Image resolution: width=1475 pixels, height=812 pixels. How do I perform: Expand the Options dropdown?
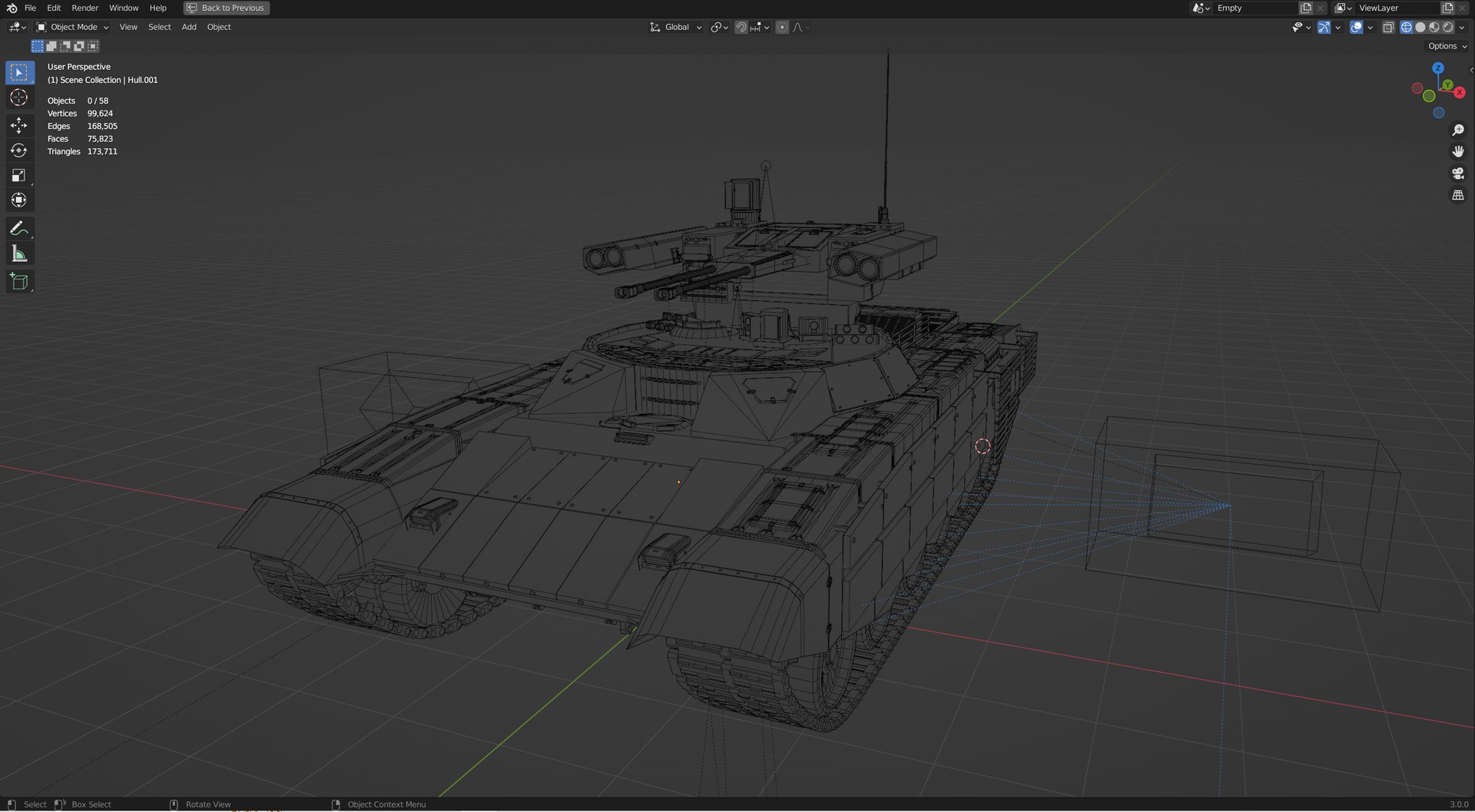[1447, 46]
